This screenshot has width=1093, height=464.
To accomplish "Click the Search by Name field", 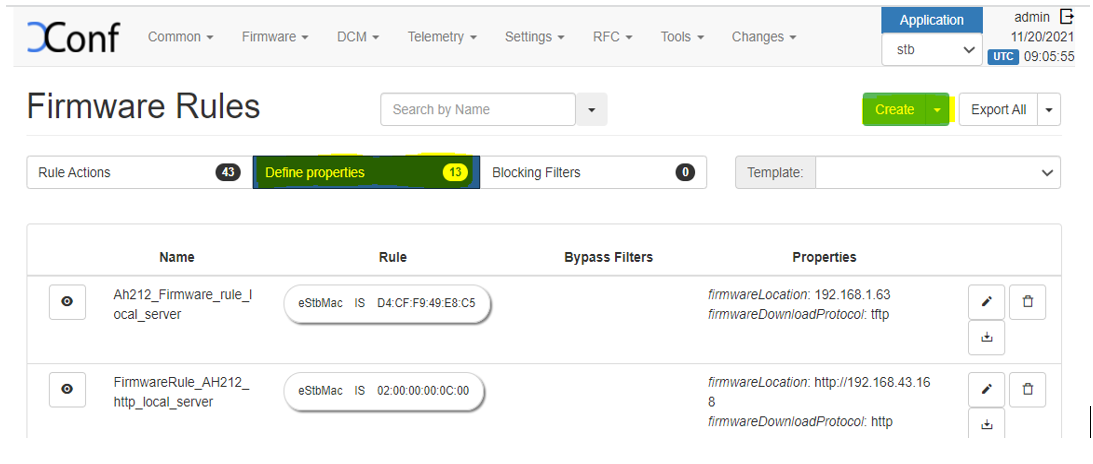I will 478,110.
